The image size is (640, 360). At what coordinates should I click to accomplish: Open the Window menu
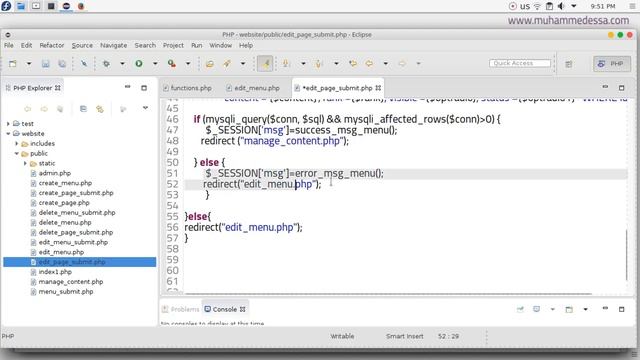point(220,45)
